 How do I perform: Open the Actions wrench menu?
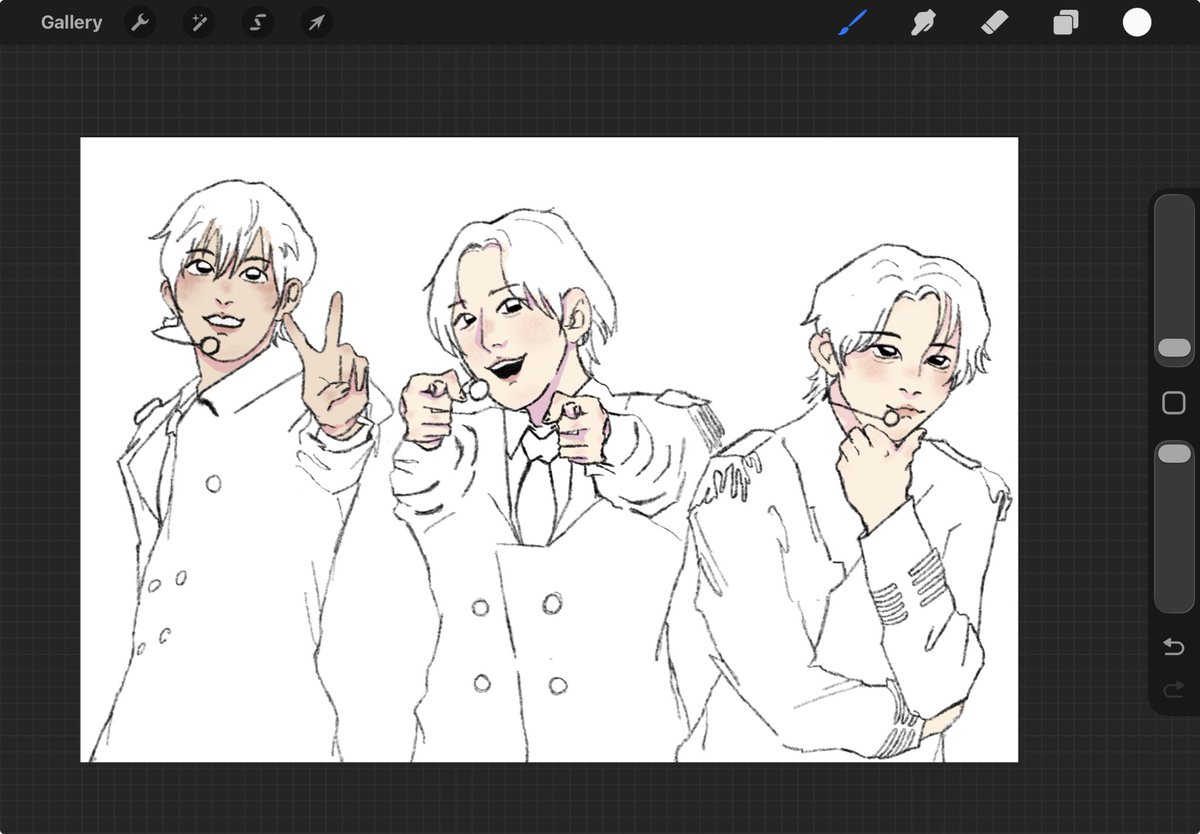pos(140,22)
